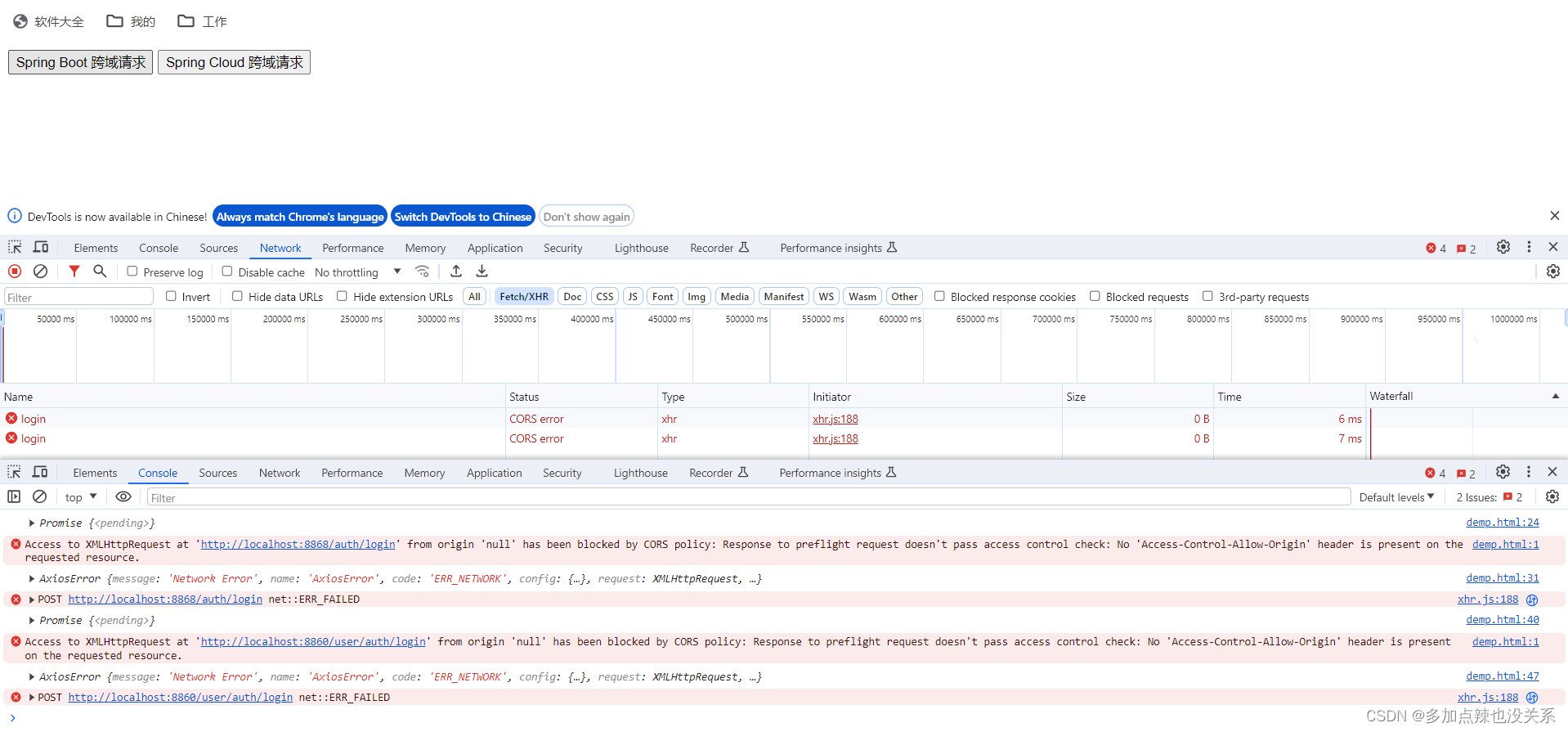Viewport: 1568px width, 732px height.
Task: Check Blocked requests checkbox
Action: (x=1095, y=296)
